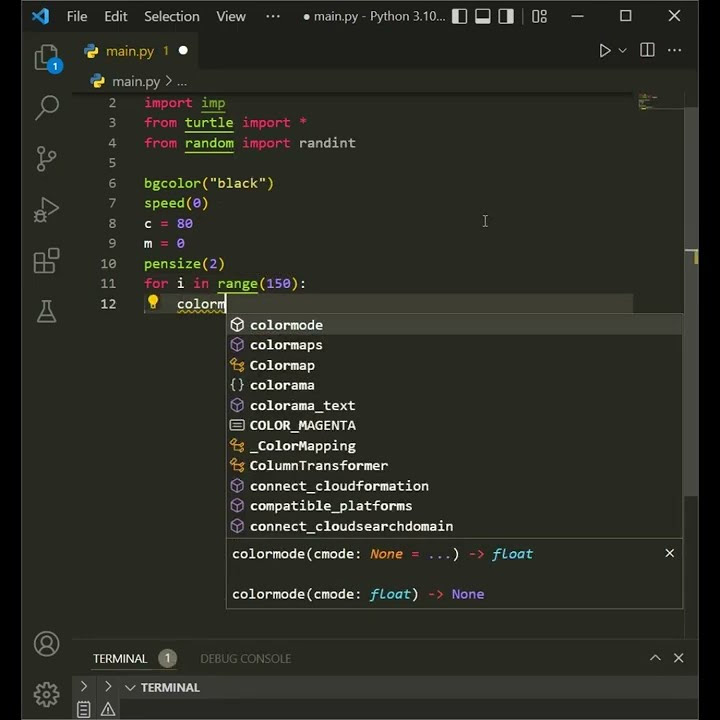720x720 pixels.
Task: Open the Accounts menu icon
Action: point(46,644)
